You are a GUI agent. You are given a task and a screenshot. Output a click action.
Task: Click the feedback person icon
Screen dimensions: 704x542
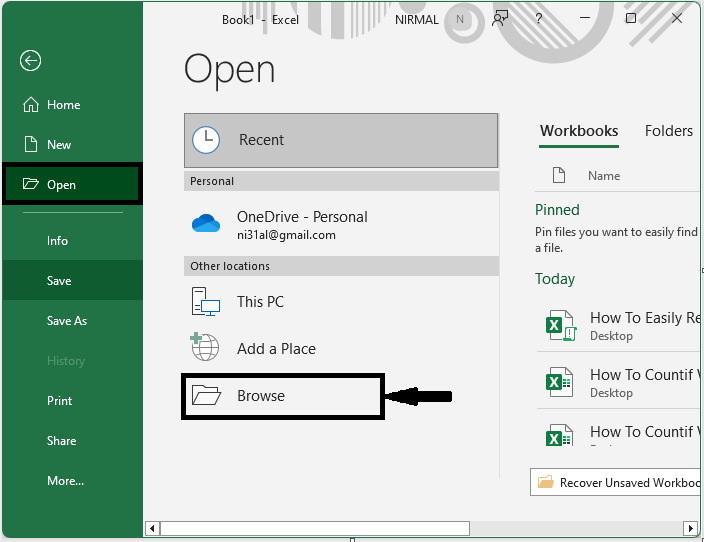500,18
